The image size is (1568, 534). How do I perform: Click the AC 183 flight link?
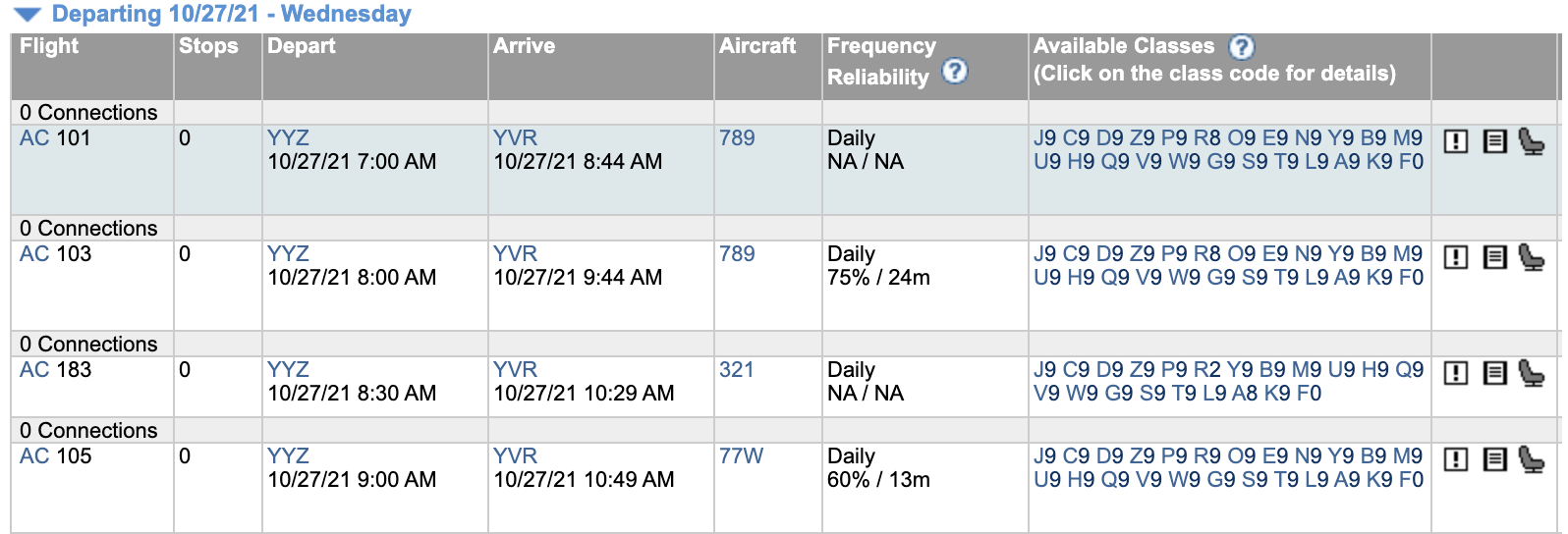click(55, 370)
